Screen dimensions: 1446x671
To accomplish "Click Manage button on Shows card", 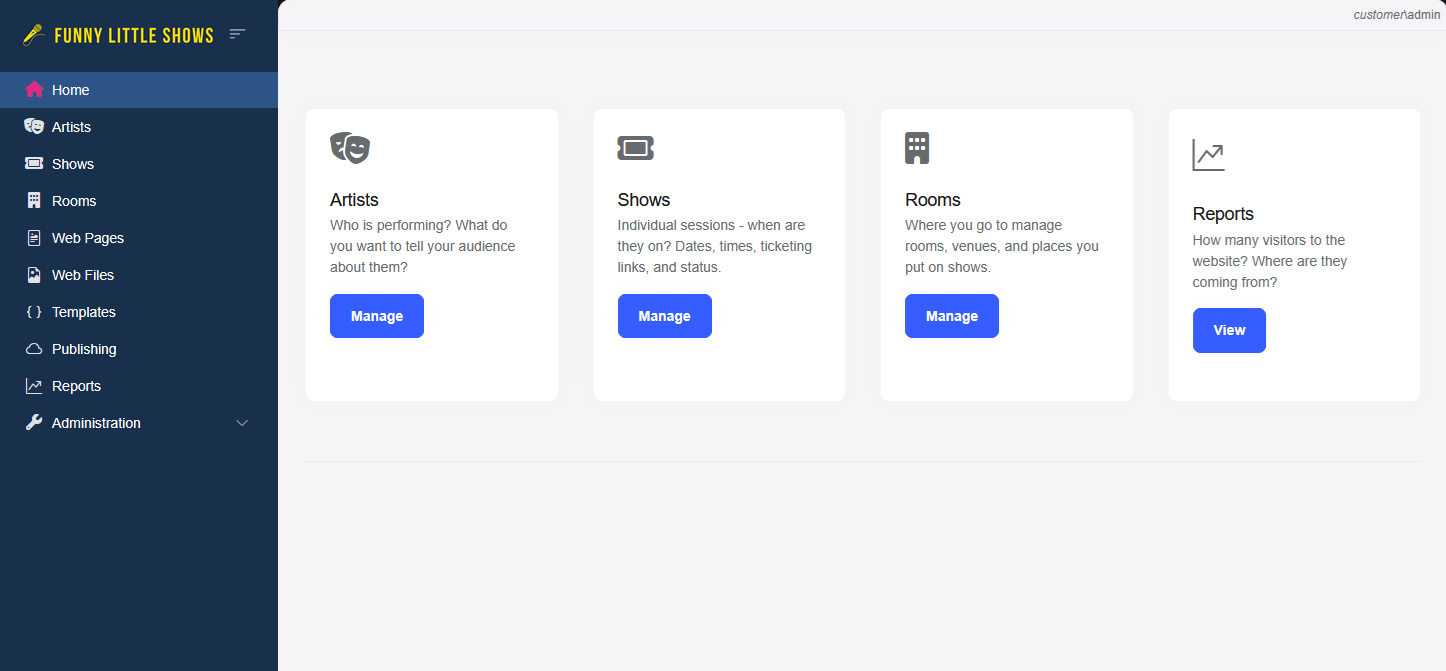I will pyautogui.click(x=665, y=316).
